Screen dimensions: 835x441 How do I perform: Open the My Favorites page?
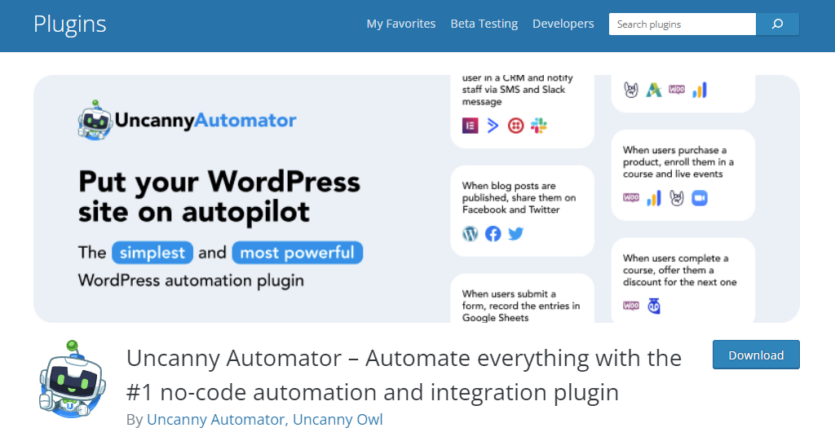tap(400, 24)
